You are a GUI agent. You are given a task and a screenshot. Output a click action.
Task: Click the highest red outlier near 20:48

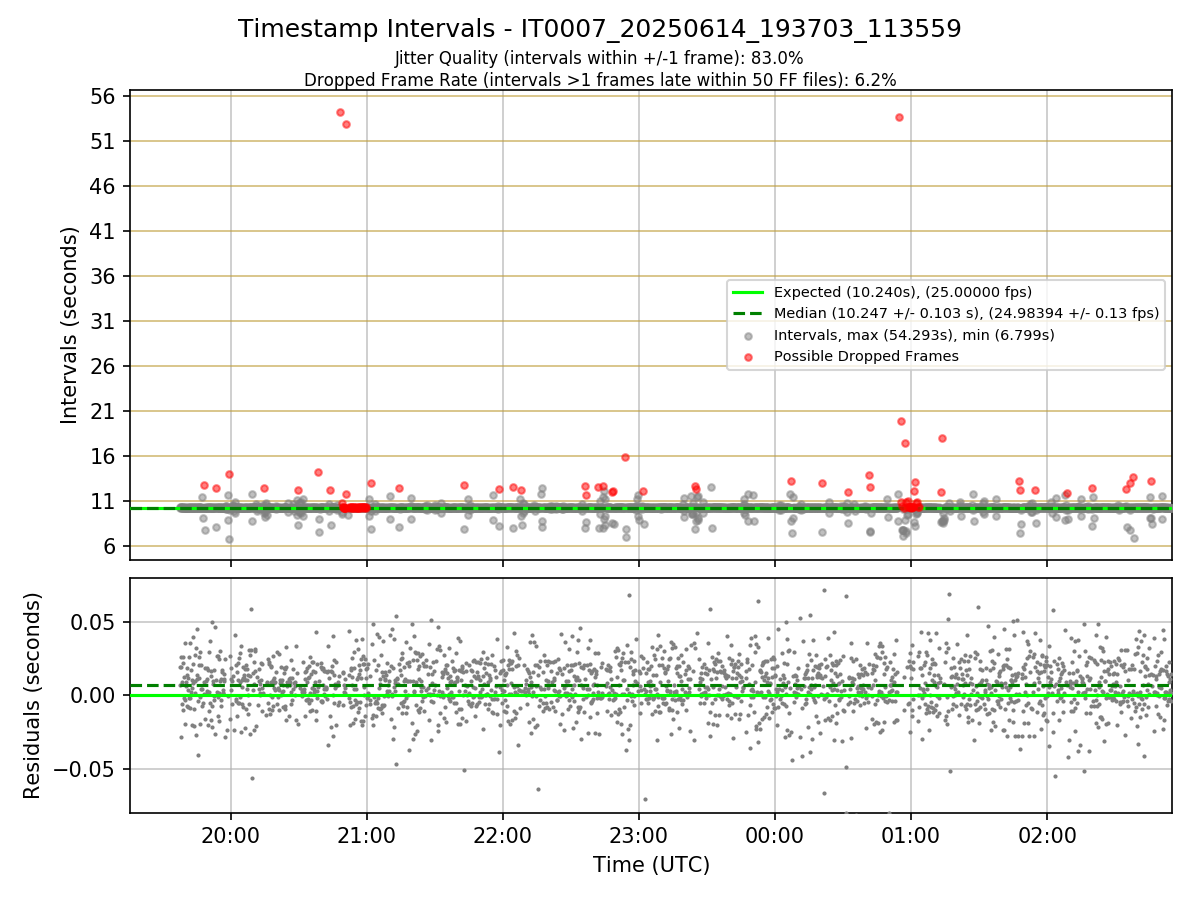(340, 112)
